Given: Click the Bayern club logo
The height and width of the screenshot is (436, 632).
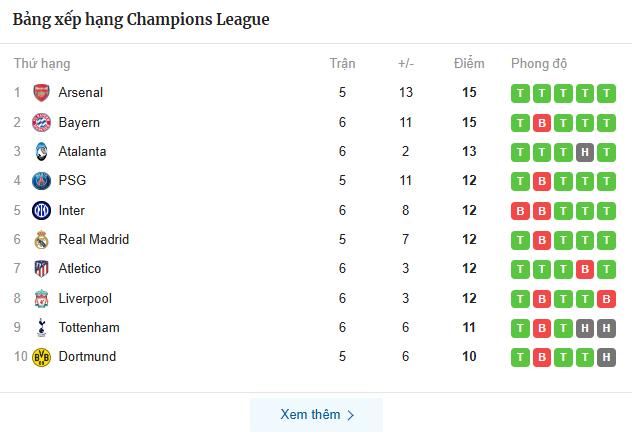Looking at the screenshot, I should click(x=41, y=122).
